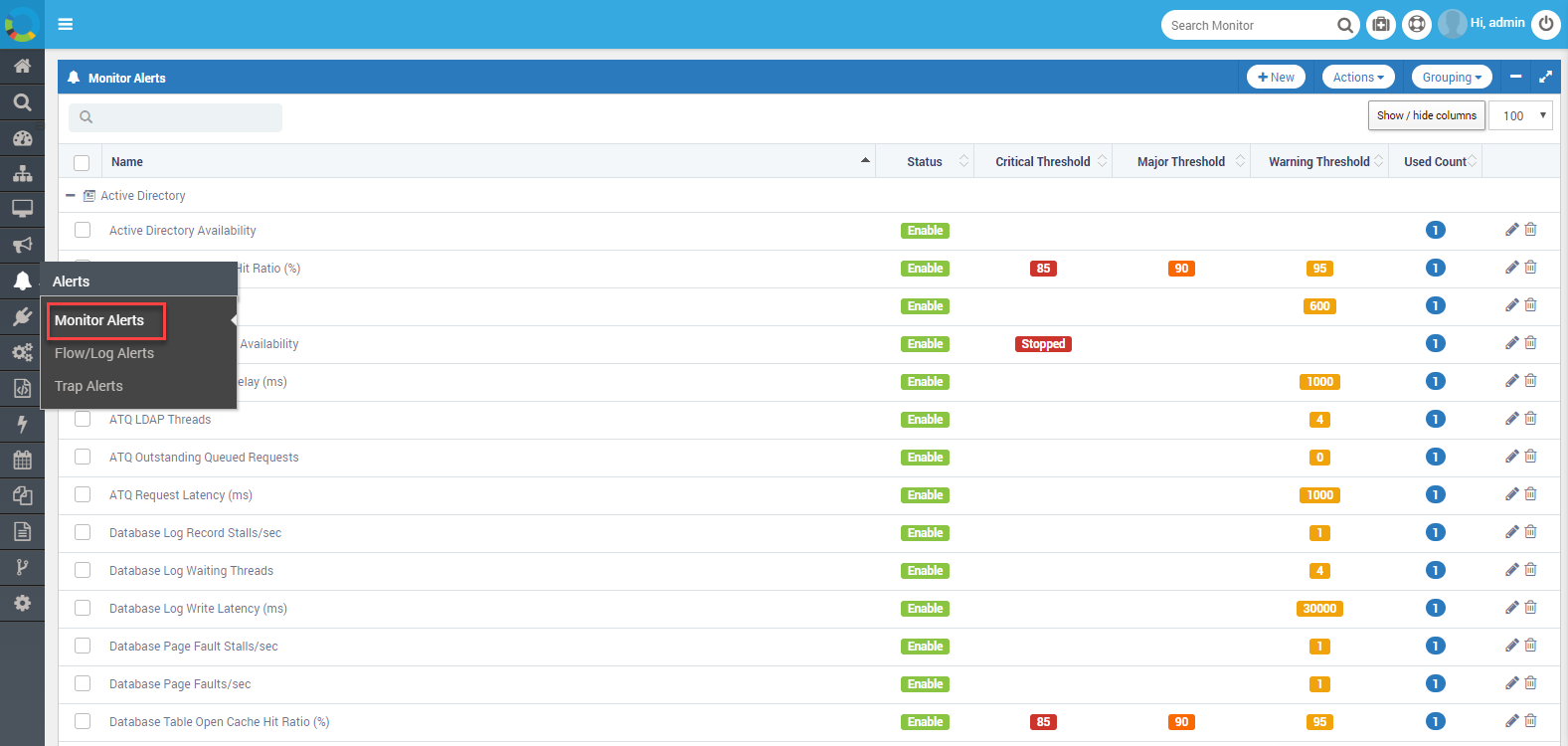1568x746 pixels.
Task: Open the Monitor screen sidebar icon
Action: click(x=22, y=209)
